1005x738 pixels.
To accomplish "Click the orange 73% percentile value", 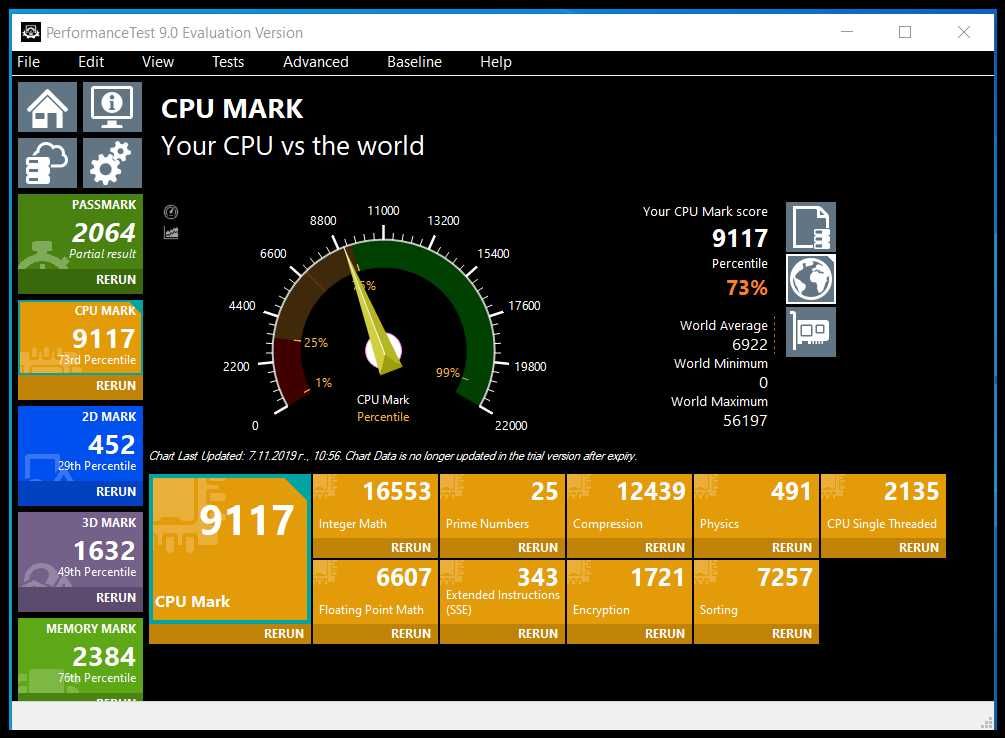I will coord(747,287).
